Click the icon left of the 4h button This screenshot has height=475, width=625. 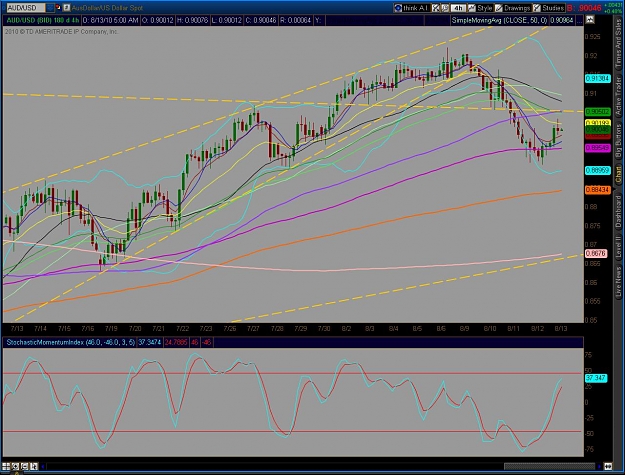pyautogui.click(x=445, y=8)
